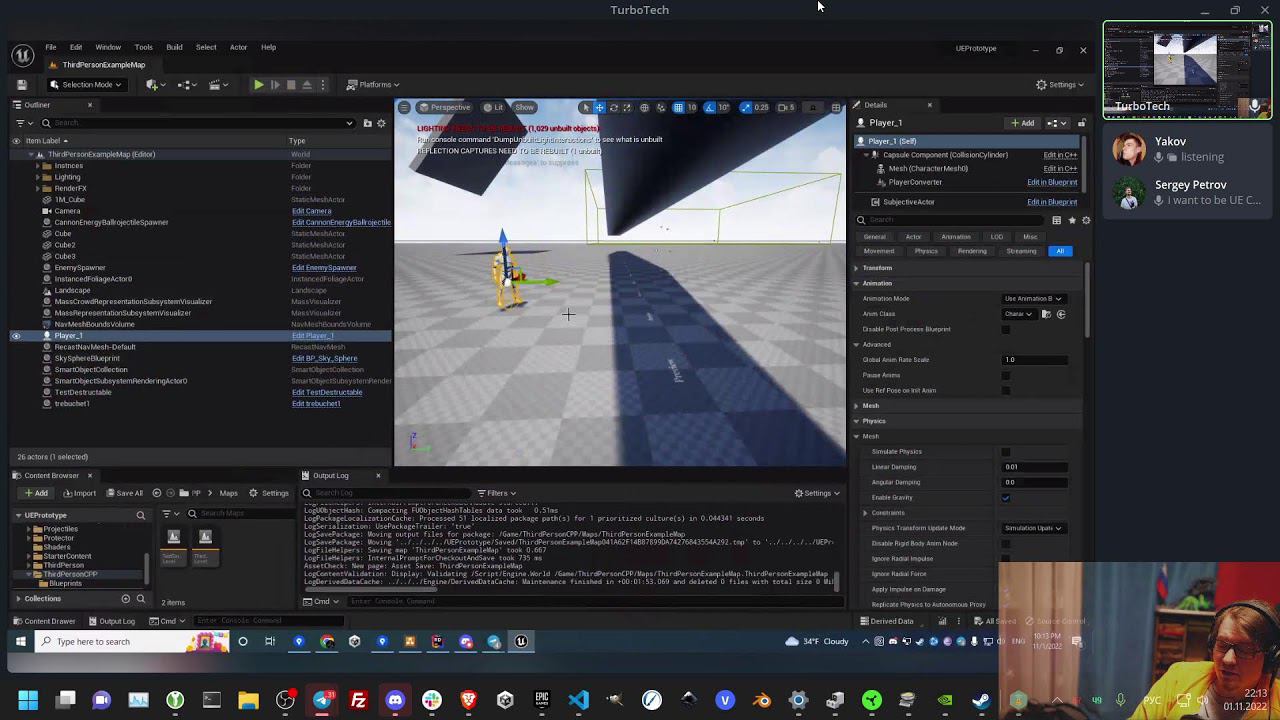
Task: Open Visual Studio Code from the taskbar
Action: click(x=578, y=700)
